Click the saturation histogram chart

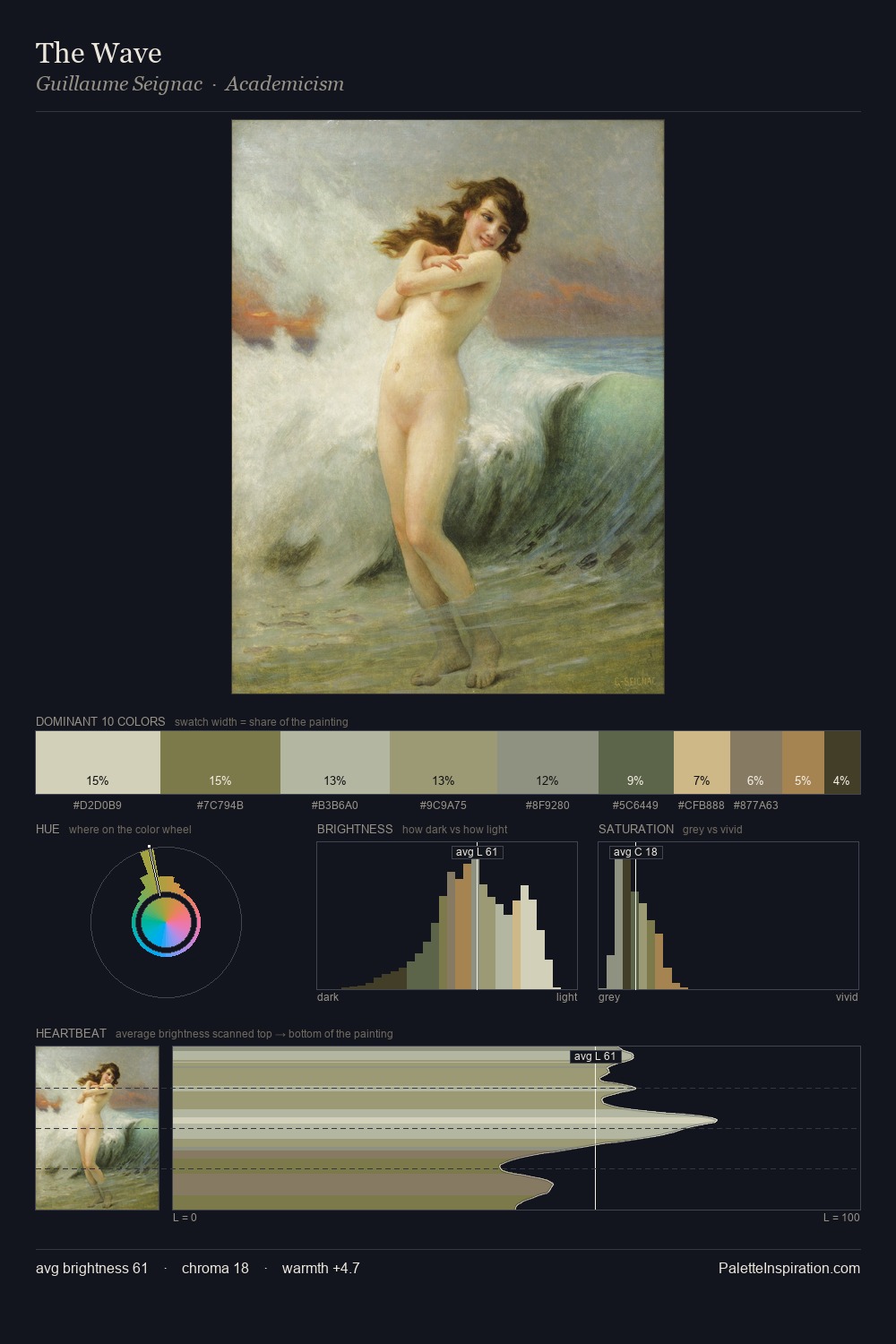point(728,916)
